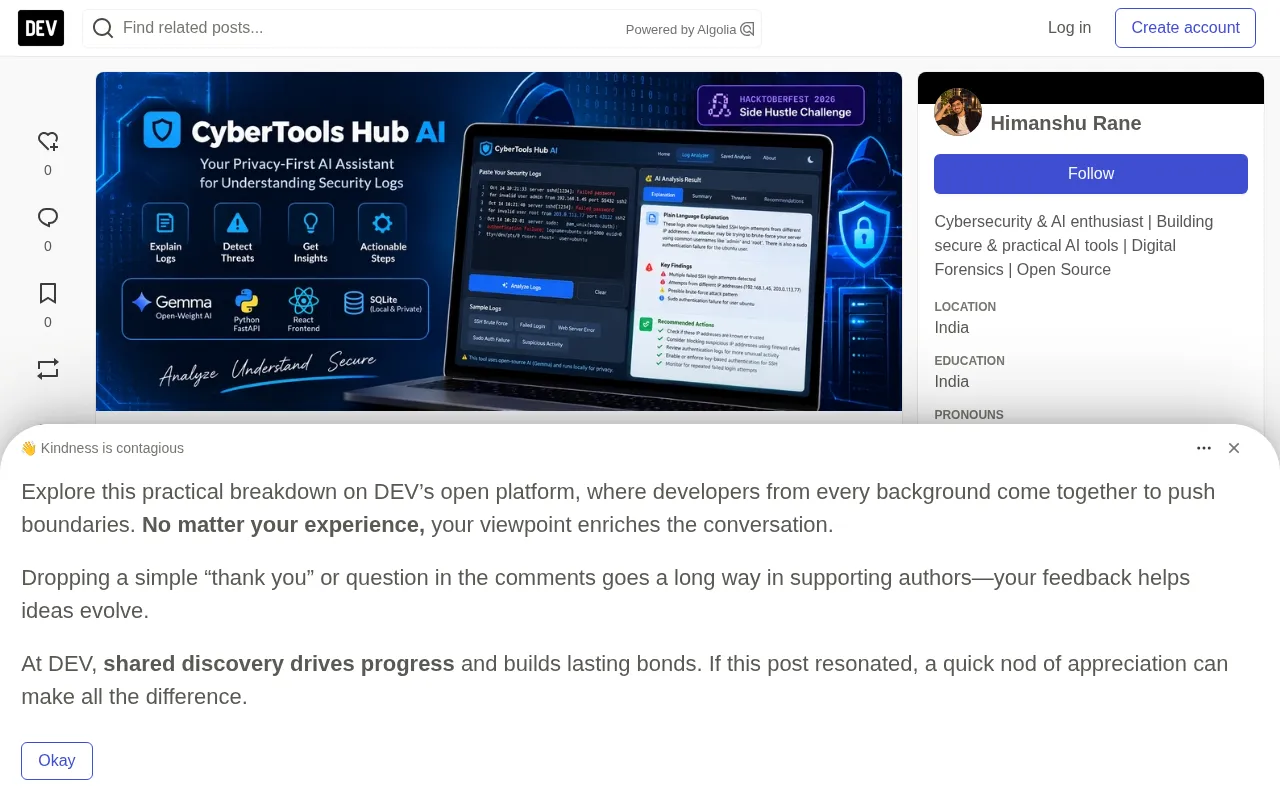The height and width of the screenshot is (800, 1280).
Task: Add a heart reaction to the post
Action: point(48,141)
